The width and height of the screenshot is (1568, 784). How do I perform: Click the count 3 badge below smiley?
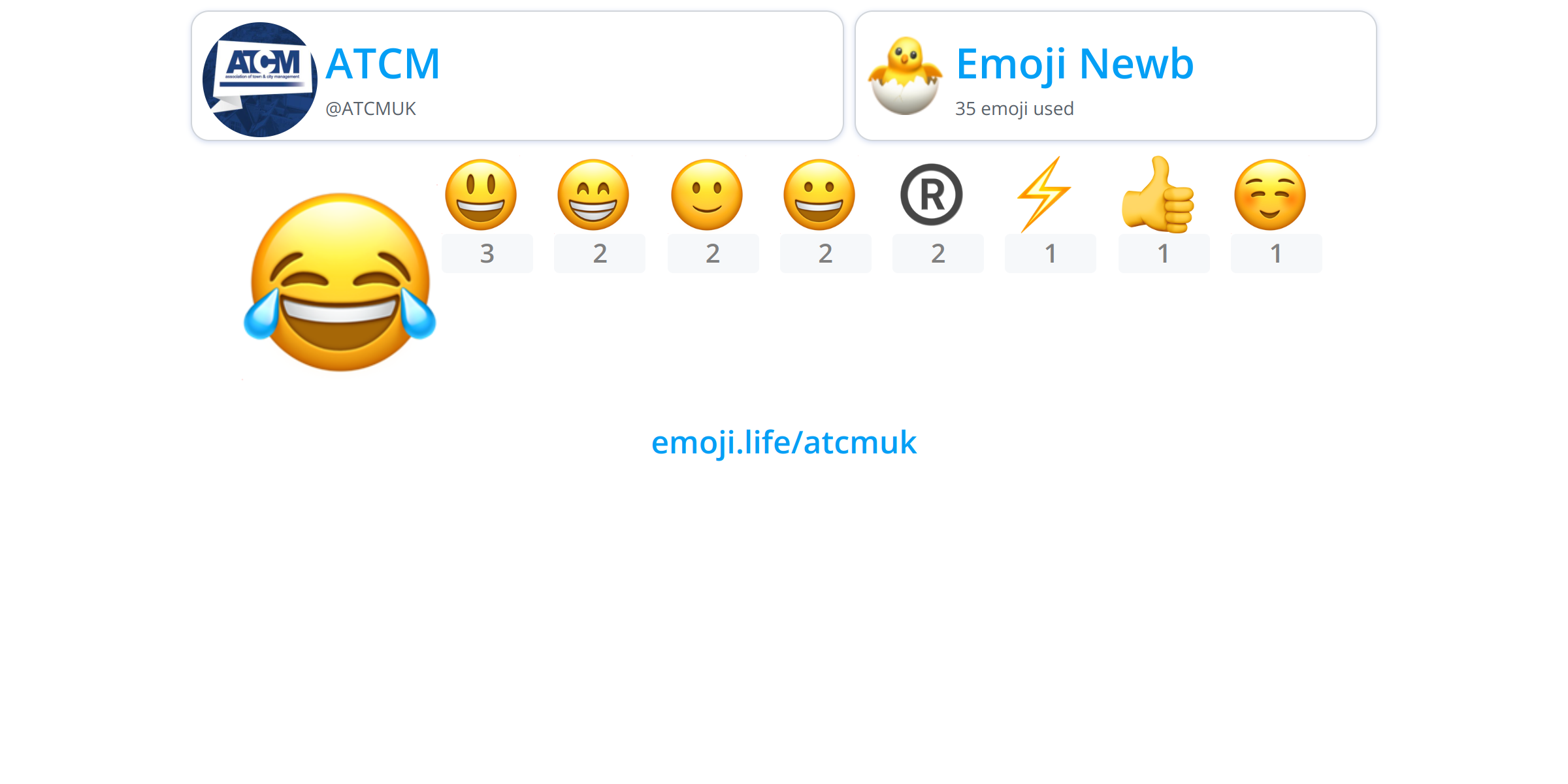tap(487, 253)
